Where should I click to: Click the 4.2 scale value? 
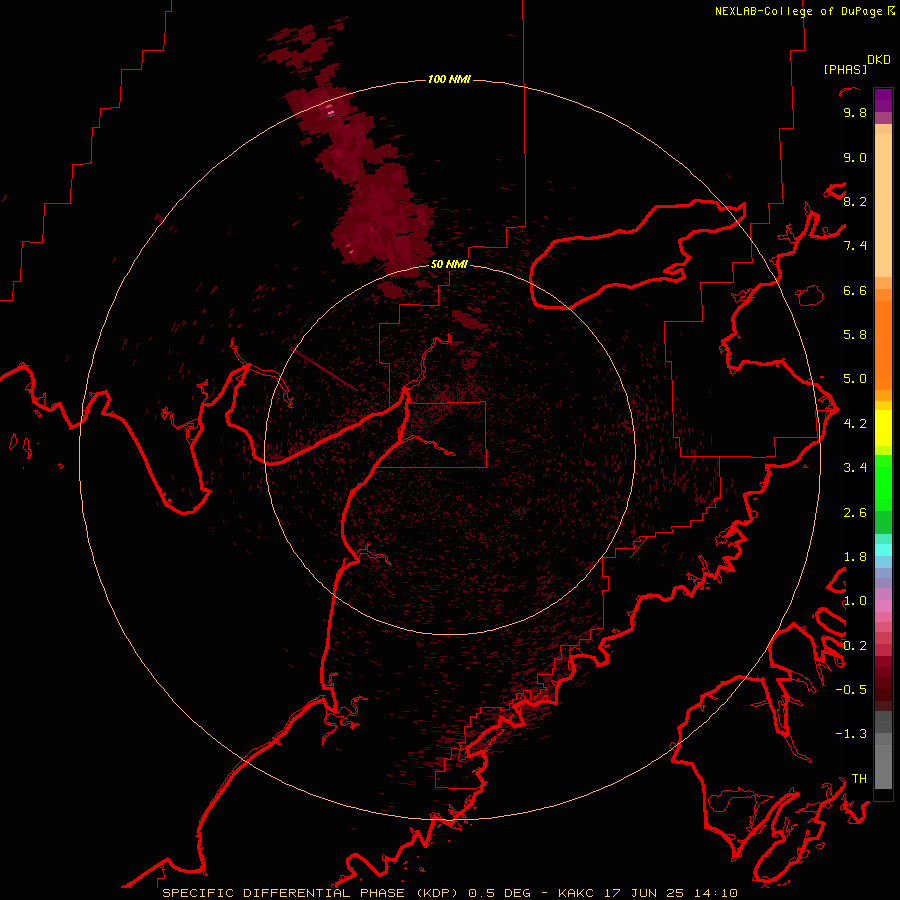point(855,424)
